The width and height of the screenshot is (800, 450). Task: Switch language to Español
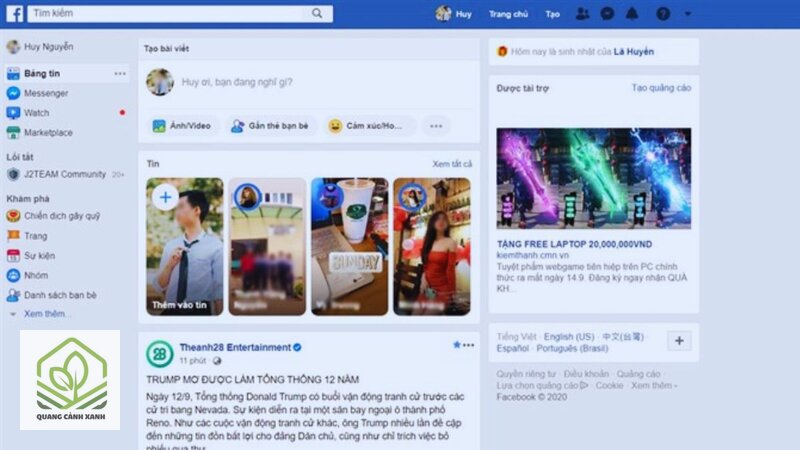[x=513, y=348]
